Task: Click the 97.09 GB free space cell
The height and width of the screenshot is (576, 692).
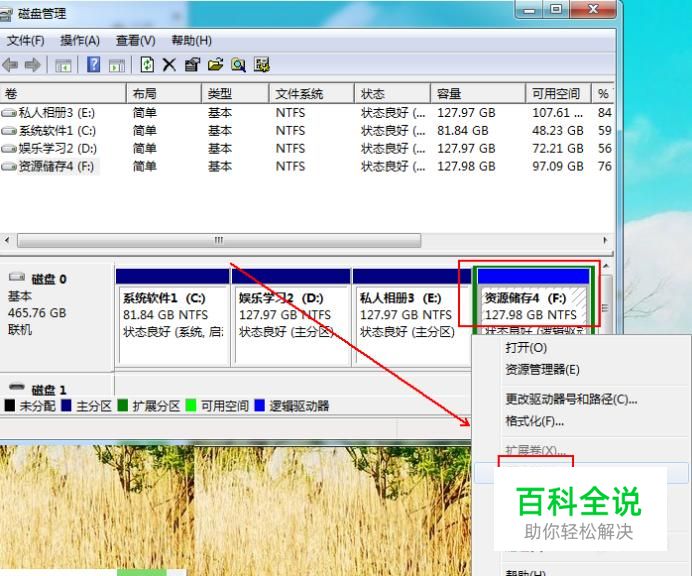Action: 558,167
